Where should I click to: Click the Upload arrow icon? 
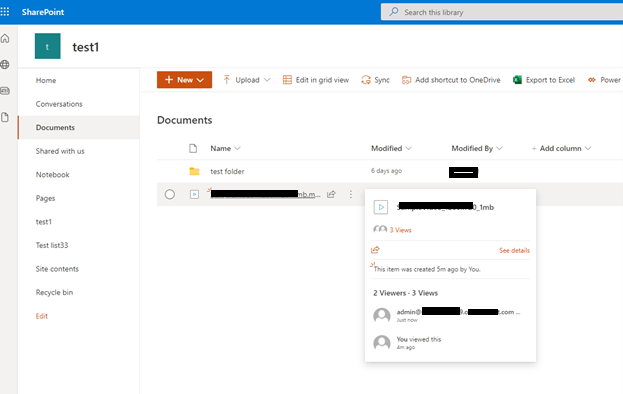226,80
